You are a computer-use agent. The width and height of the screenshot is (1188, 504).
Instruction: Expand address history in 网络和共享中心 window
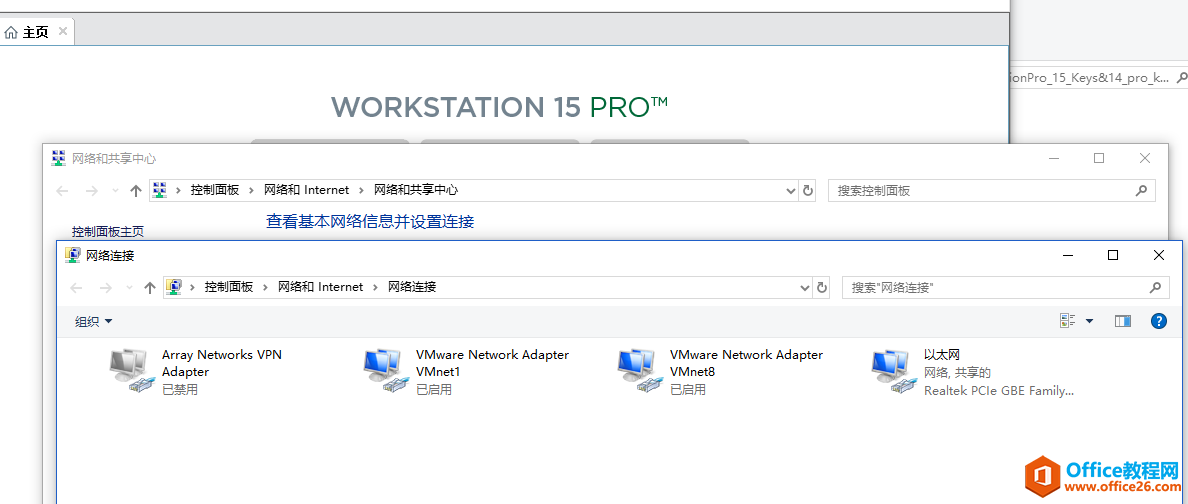tap(792, 191)
